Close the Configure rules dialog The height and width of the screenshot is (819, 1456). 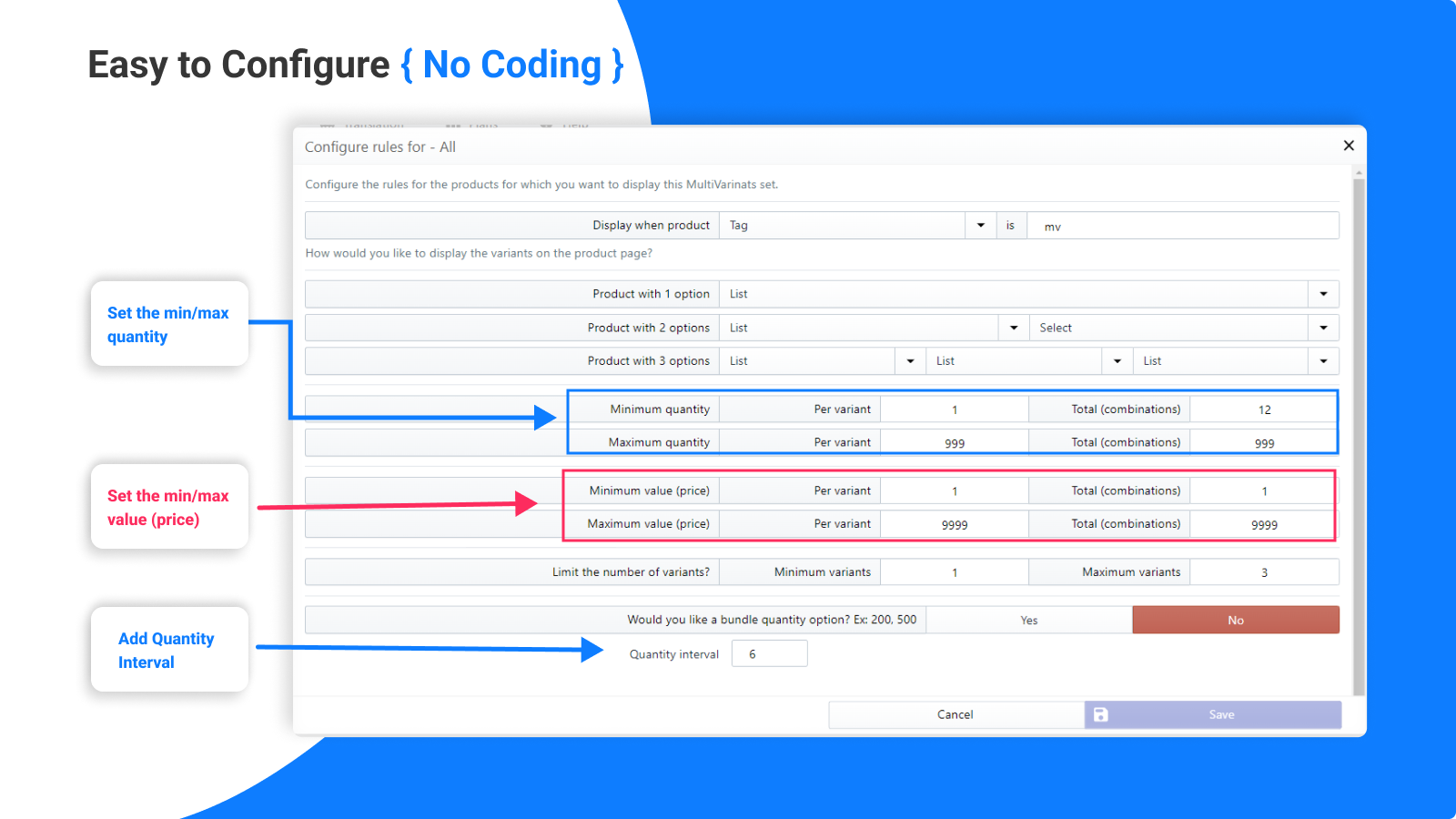pos(1349,146)
